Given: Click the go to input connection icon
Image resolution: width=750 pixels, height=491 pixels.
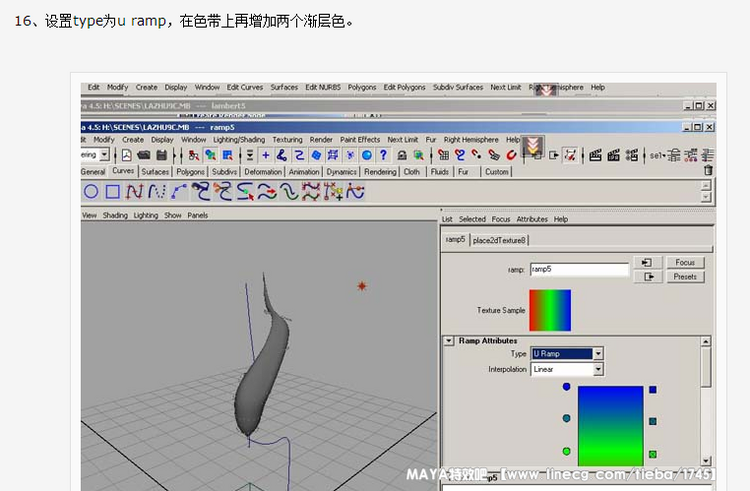Looking at the screenshot, I should pos(646,262).
